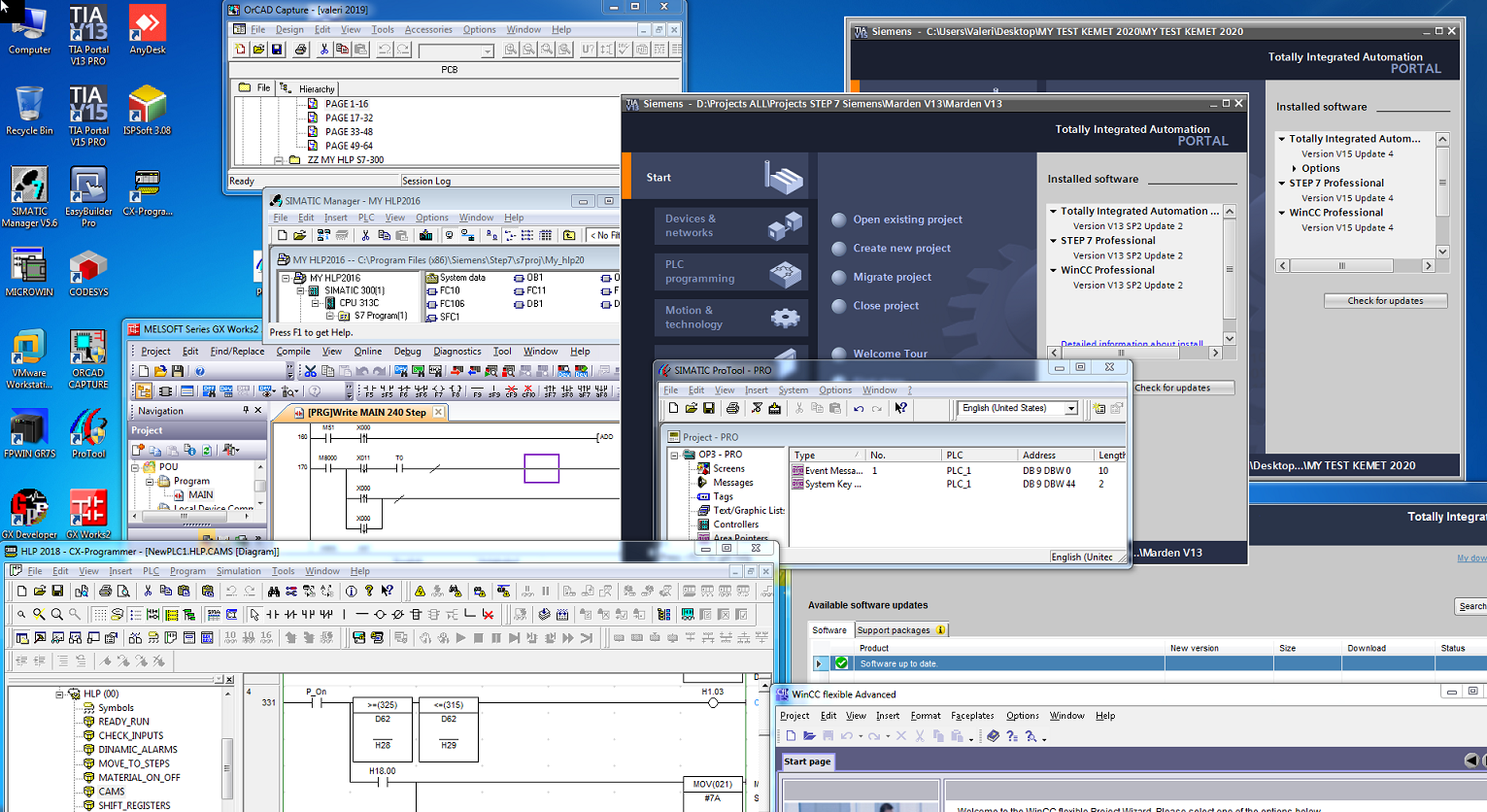1487x812 pixels.
Task: Open the EasyBuilder Pro desktop icon
Action: point(88,197)
